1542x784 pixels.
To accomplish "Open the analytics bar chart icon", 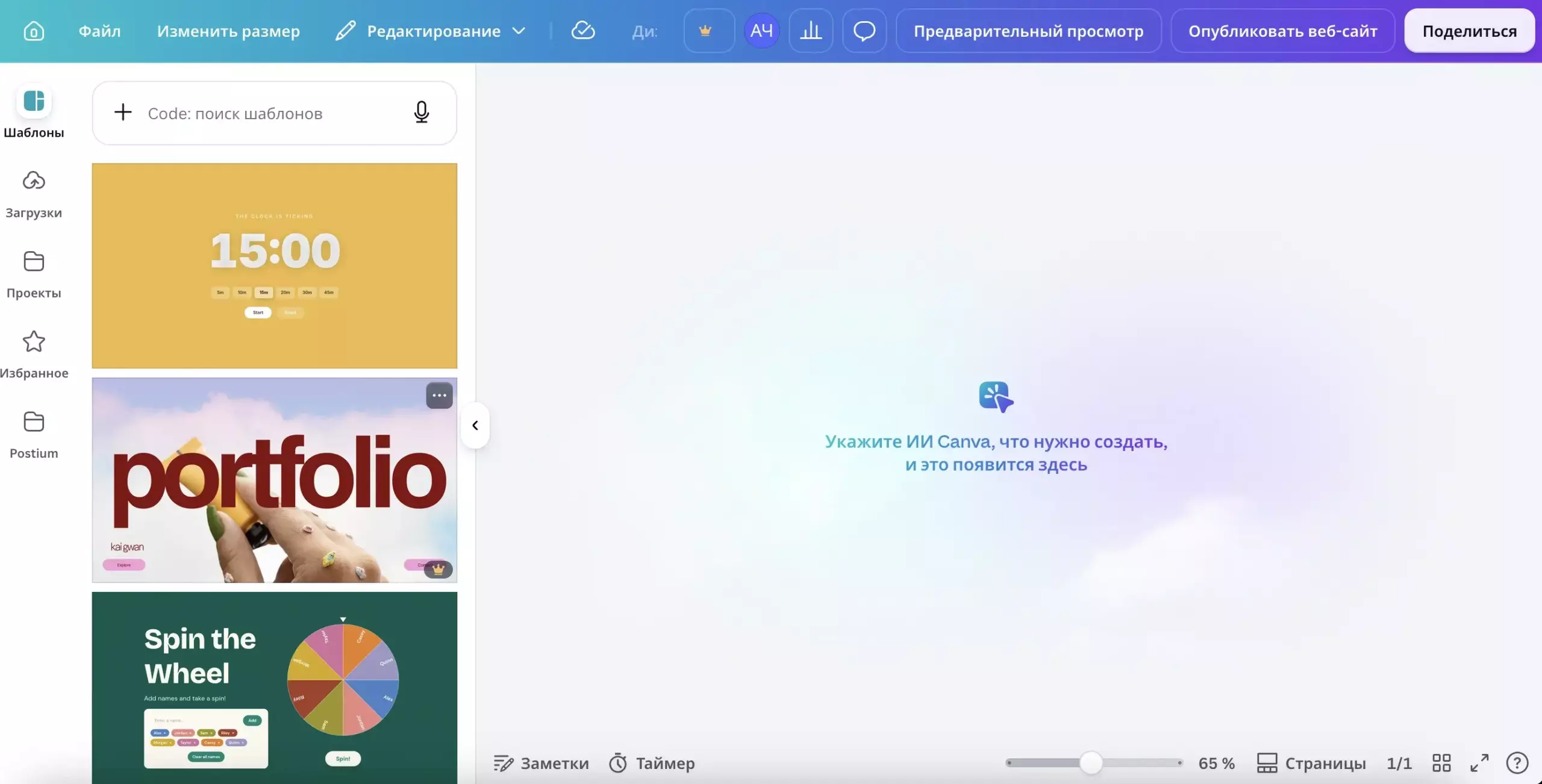I will pyautogui.click(x=811, y=30).
